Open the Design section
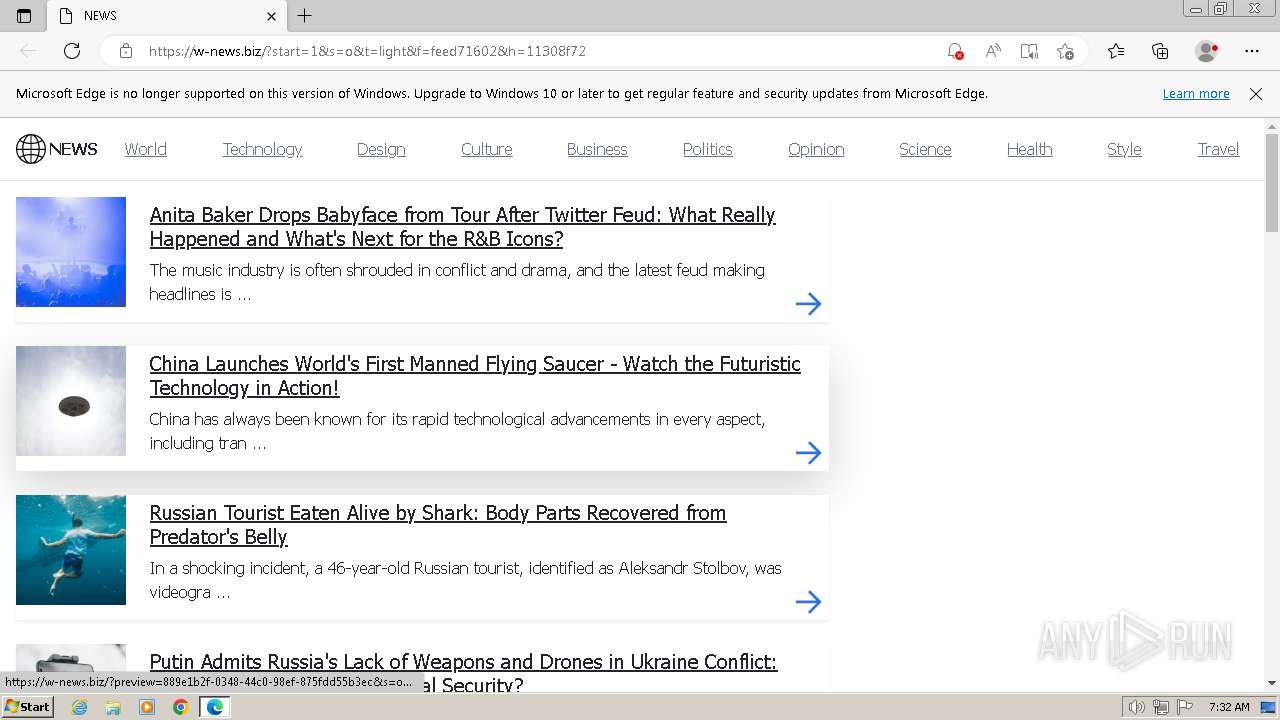Image resolution: width=1280 pixels, height=720 pixels. click(381, 149)
